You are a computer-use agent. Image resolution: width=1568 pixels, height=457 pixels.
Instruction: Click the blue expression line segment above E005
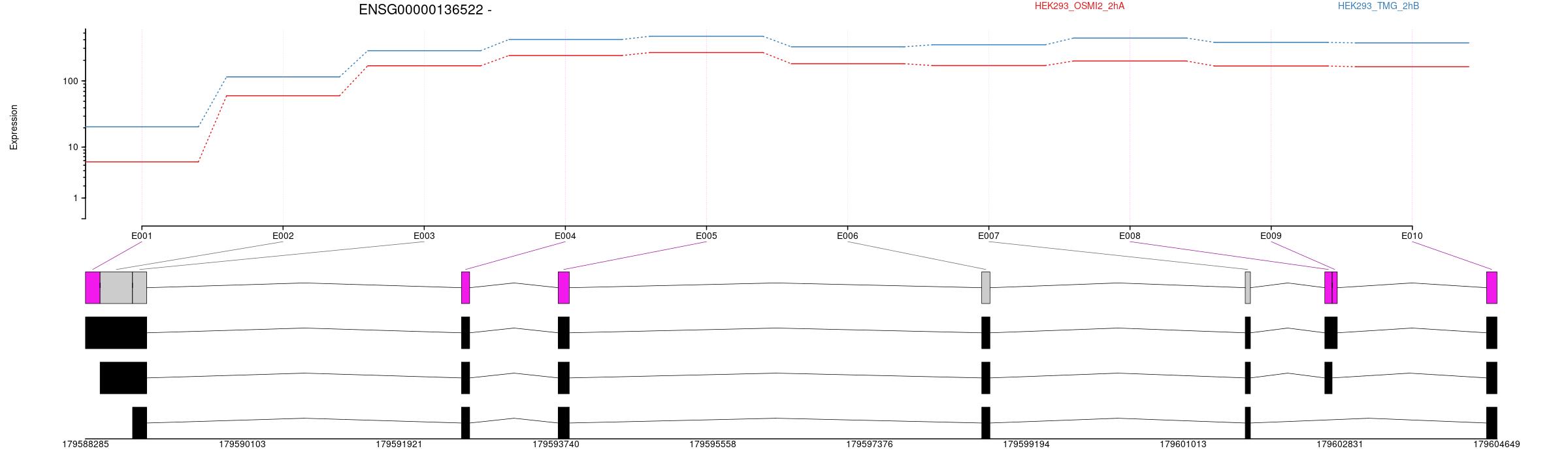706,37
